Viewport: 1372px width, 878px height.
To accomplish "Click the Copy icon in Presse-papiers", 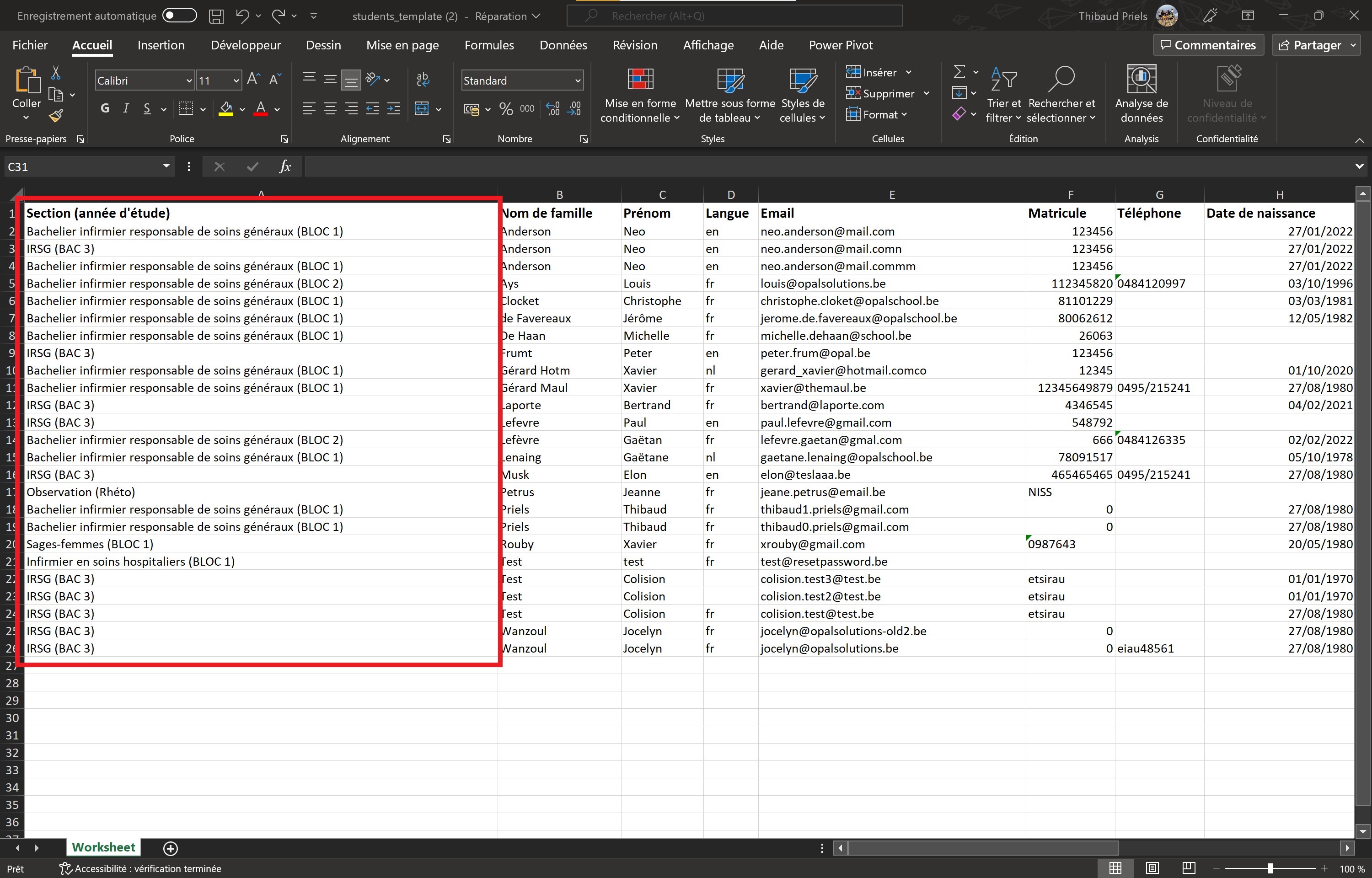I will click(56, 95).
